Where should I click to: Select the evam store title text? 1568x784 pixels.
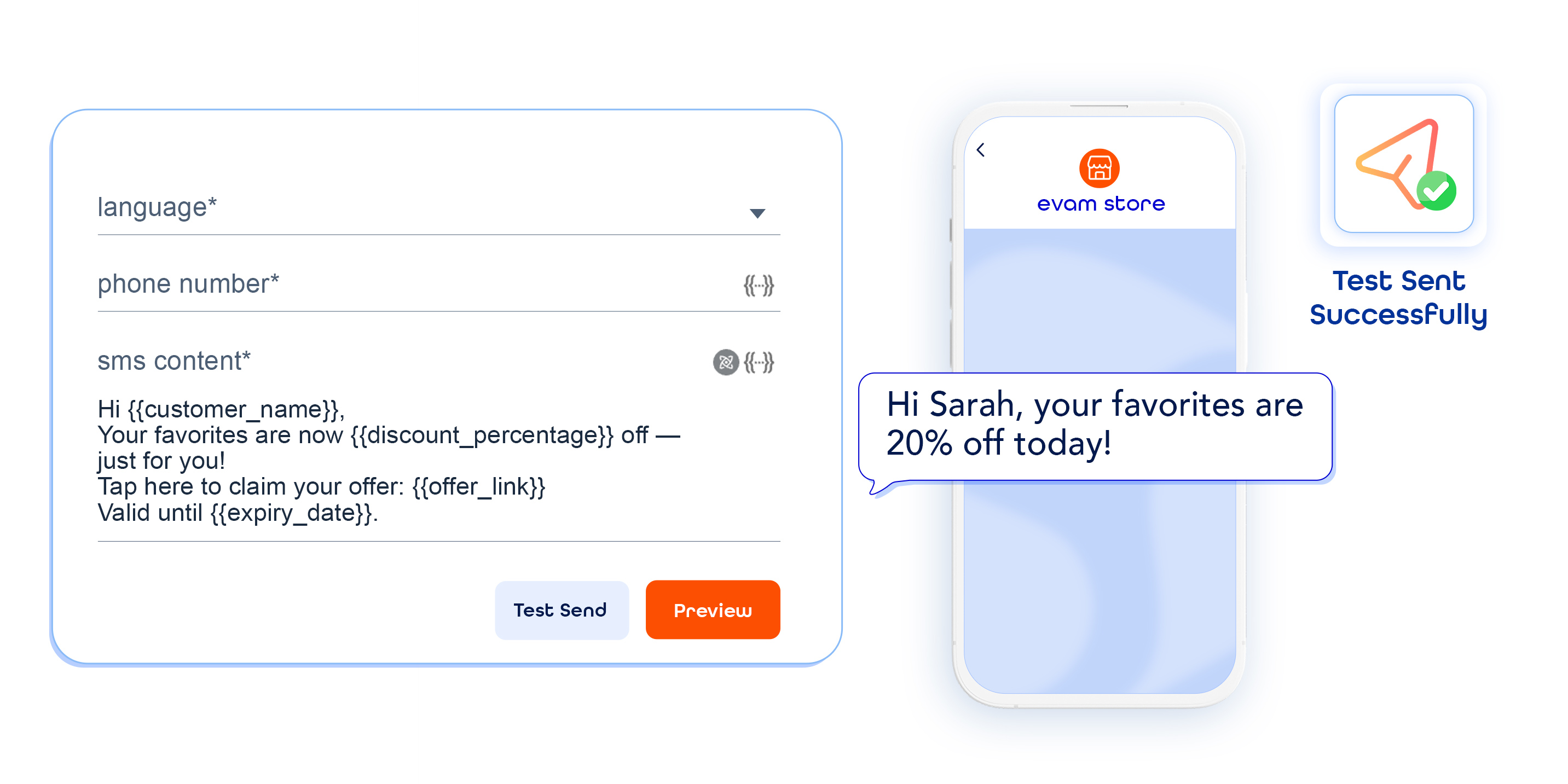[1101, 204]
